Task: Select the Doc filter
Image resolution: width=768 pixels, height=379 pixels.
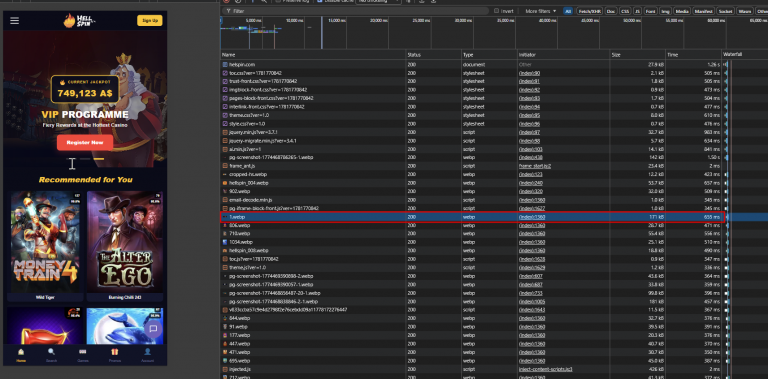Action: [611, 11]
